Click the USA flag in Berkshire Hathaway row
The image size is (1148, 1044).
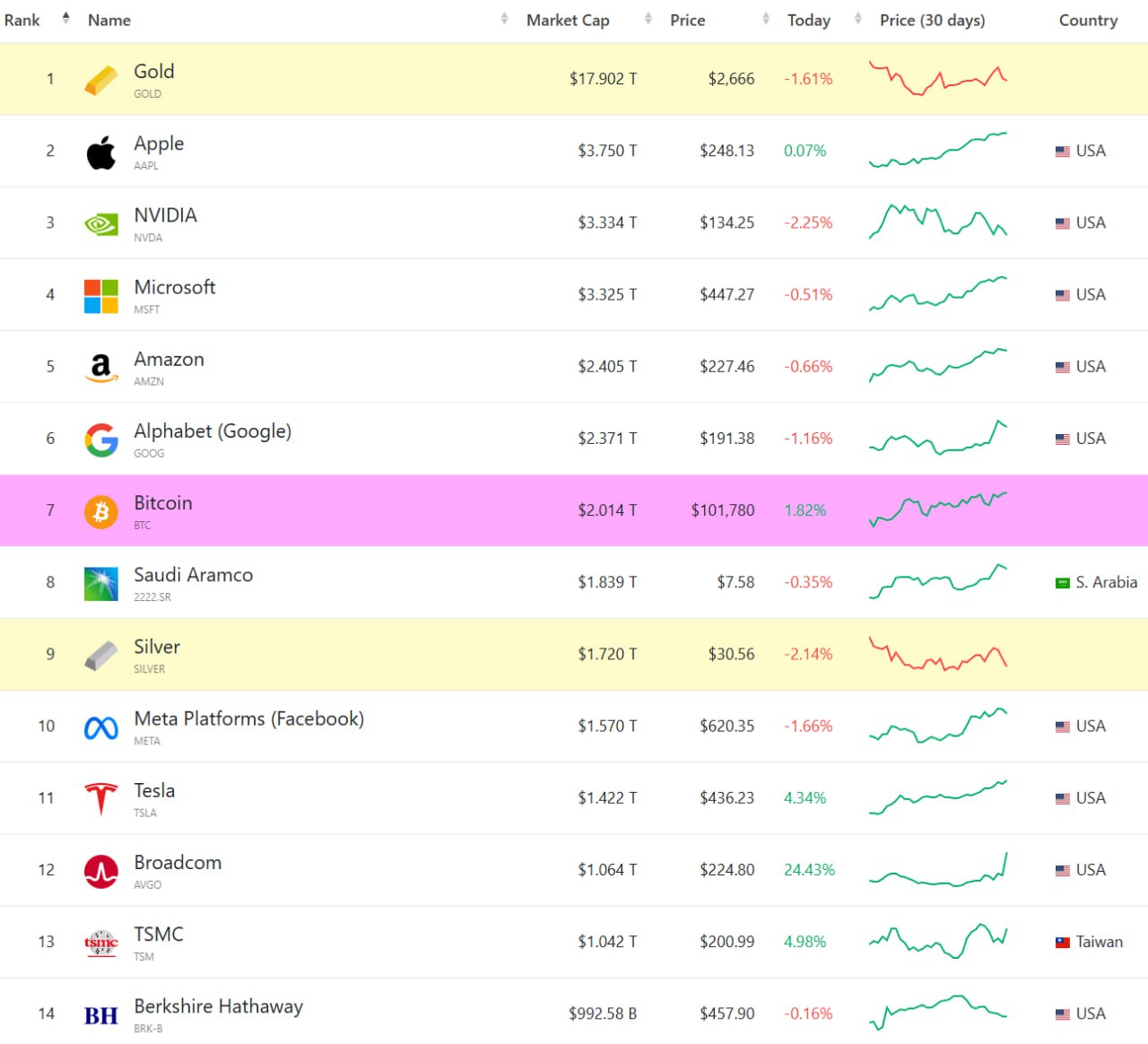[1063, 1014]
